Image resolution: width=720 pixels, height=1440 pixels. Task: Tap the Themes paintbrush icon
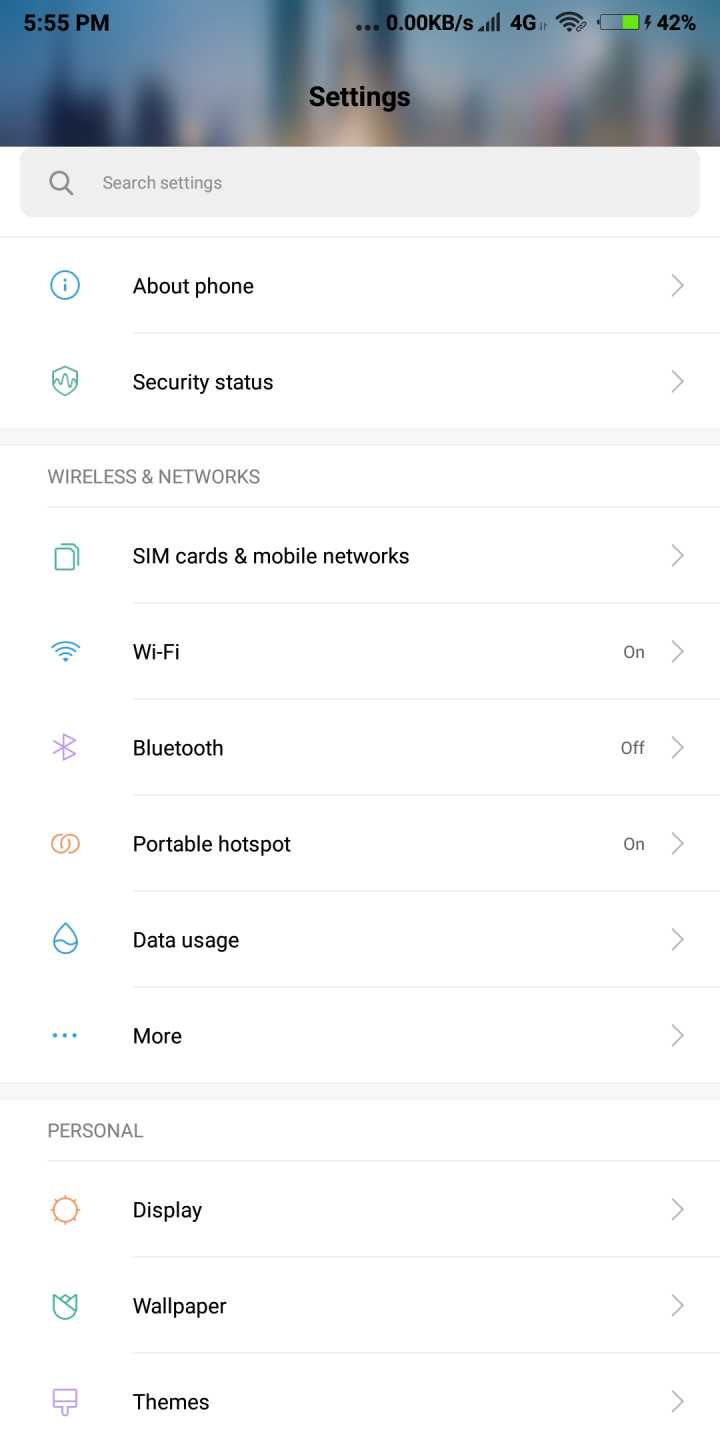tap(65, 1402)
